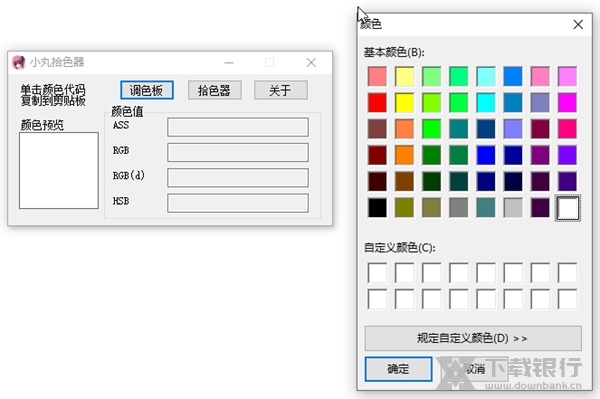Image resolution: width=600 pixels, height=399 pixels.
Task: Select the olive swatch next to black
Action: (404, 208)
